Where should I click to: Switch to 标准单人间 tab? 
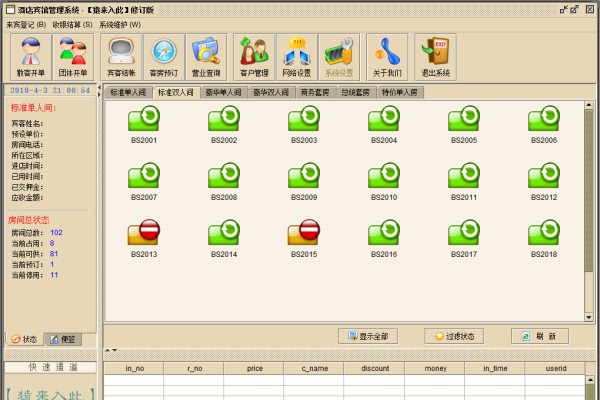(x=128, y=93)
